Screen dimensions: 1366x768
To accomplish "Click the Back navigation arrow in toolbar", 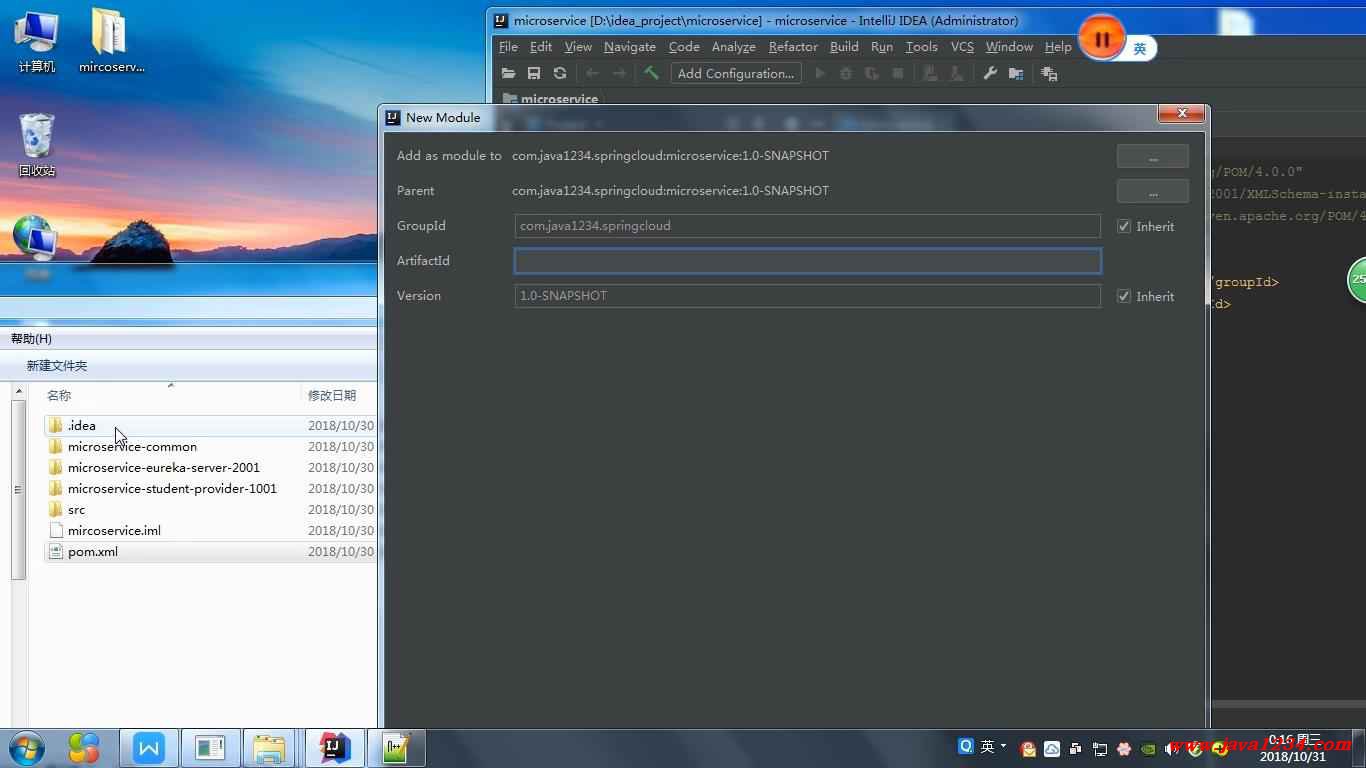I will (x=592, y=73).
